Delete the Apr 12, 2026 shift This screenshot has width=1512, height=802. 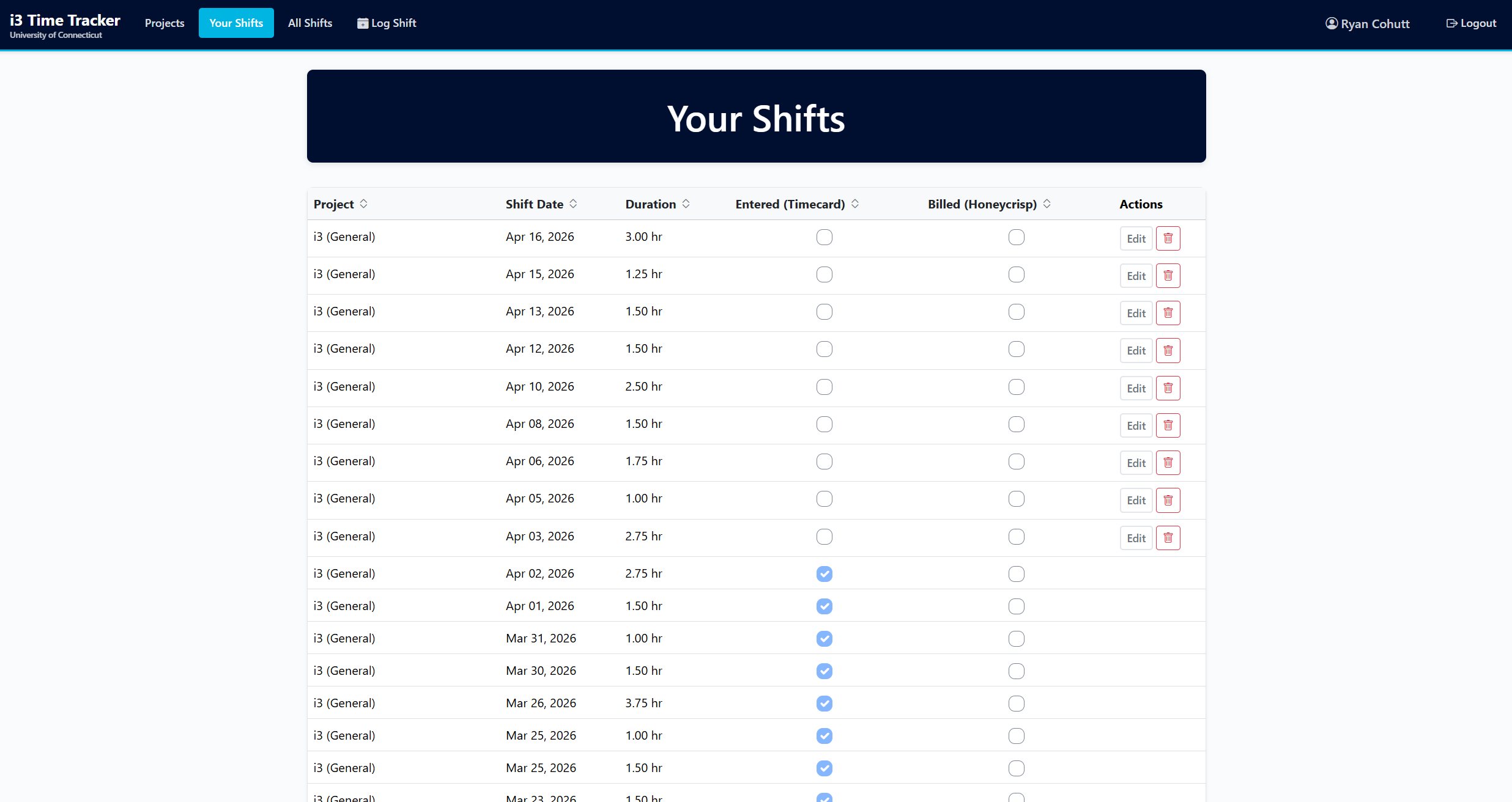tap(1168, 350)
